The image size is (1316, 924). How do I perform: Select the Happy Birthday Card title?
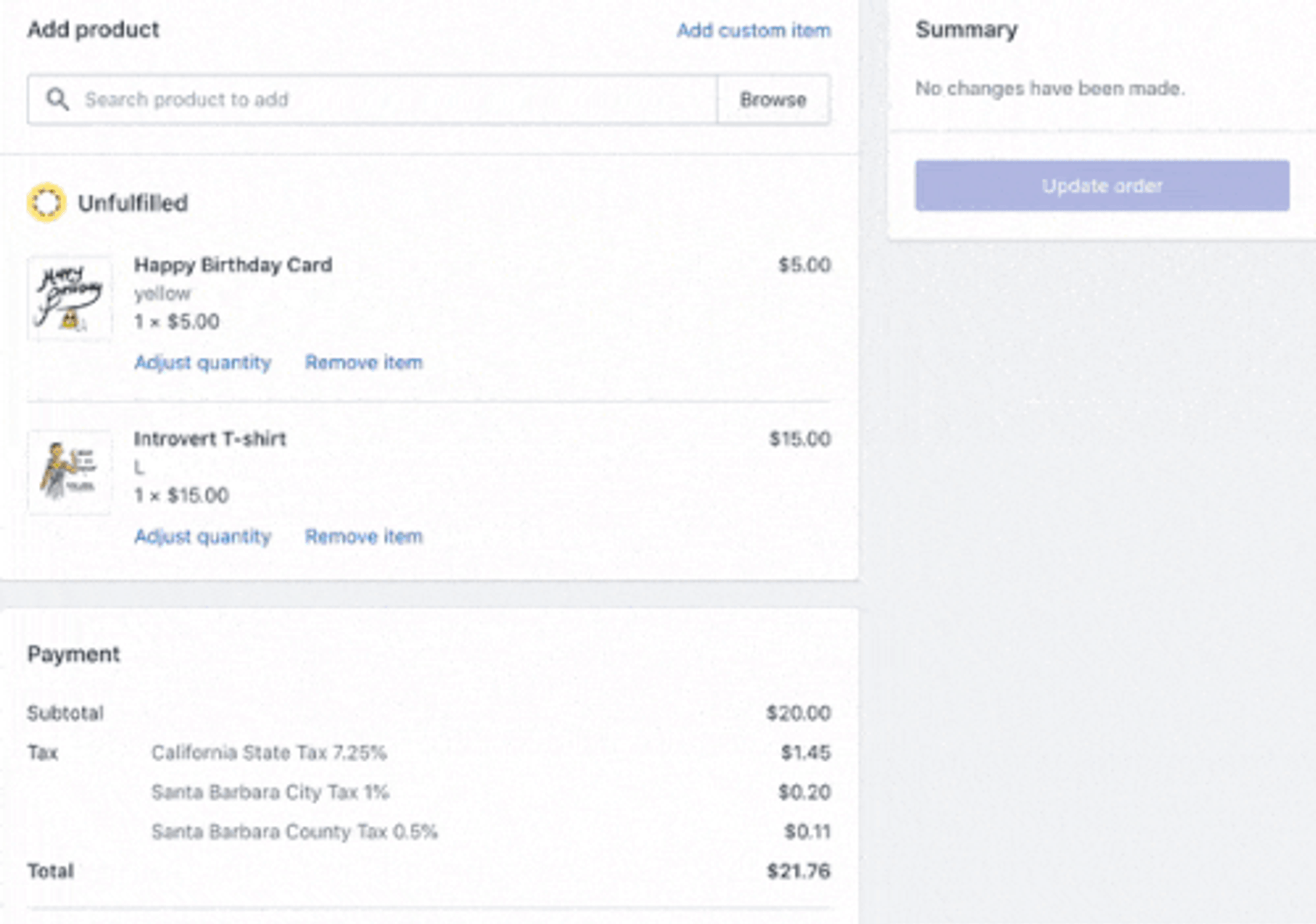tap(233, 265)
